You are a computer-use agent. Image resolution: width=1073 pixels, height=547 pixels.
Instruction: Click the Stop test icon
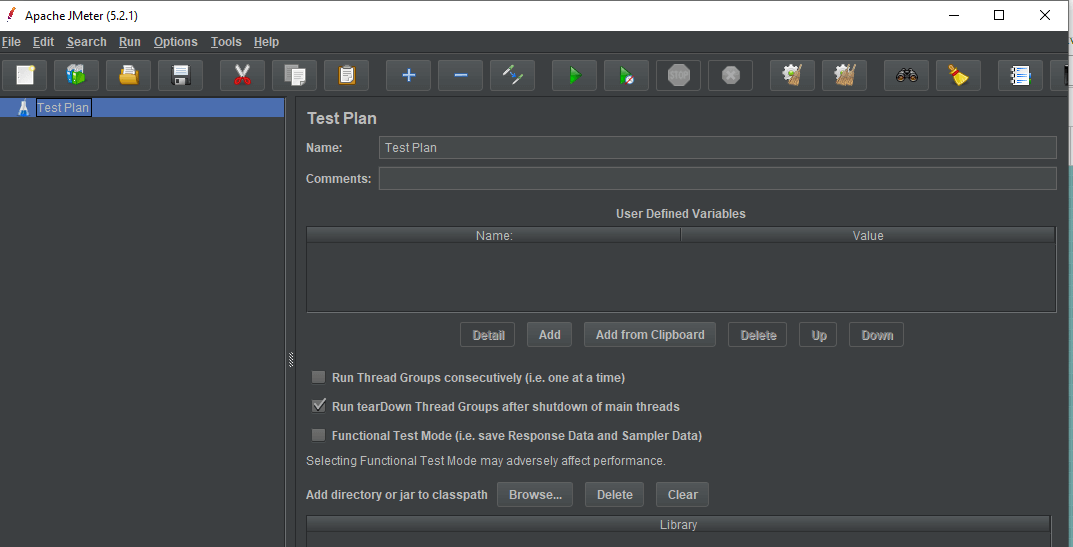679,75
